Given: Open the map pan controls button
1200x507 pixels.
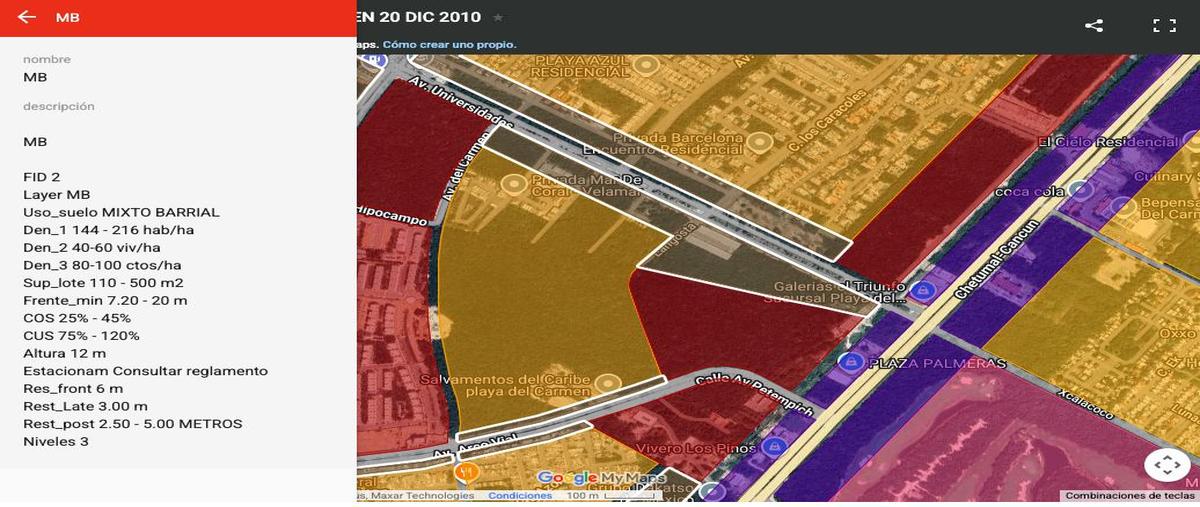Looking at the screenshot, I should coord(1166,465).
